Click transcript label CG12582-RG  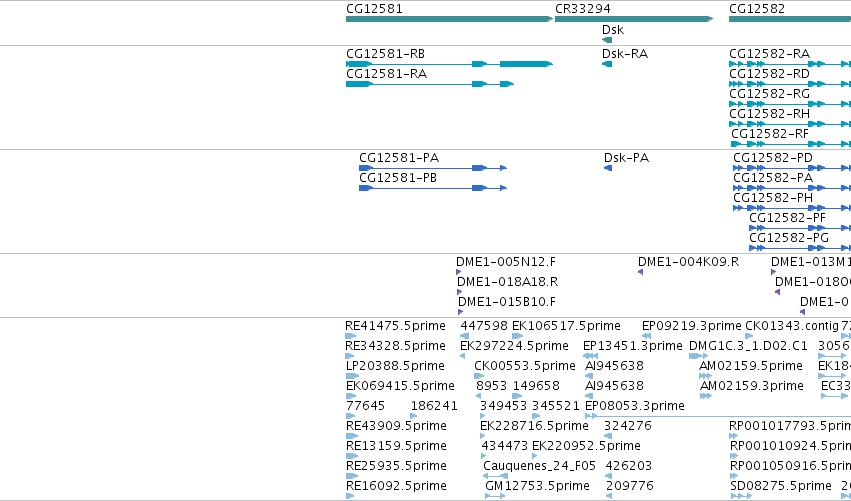(769, 93)
